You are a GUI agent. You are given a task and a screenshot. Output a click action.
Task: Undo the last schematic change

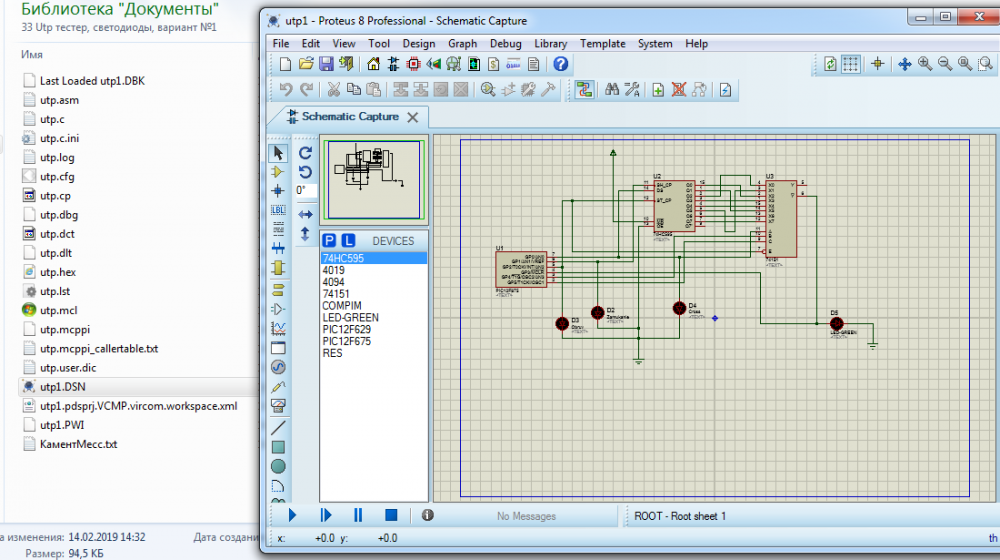pos(286,90)
